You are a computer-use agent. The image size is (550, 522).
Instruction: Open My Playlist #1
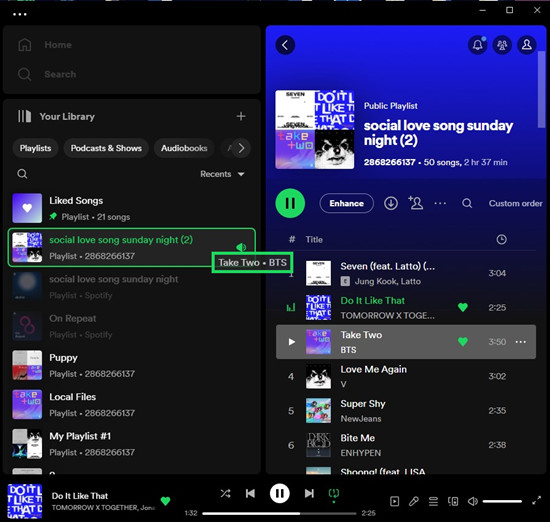132,444
